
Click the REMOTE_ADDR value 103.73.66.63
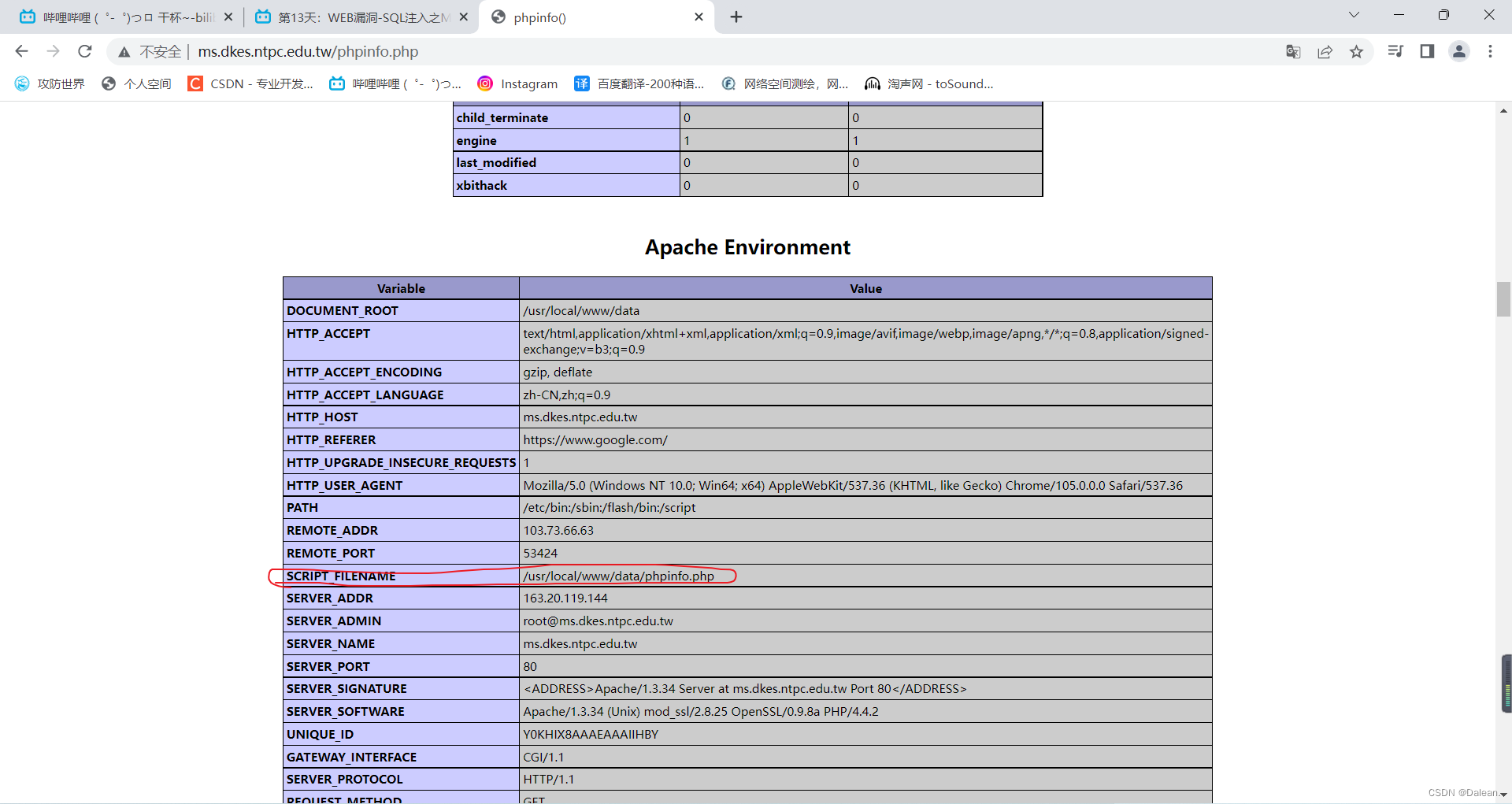click(558, 530)
